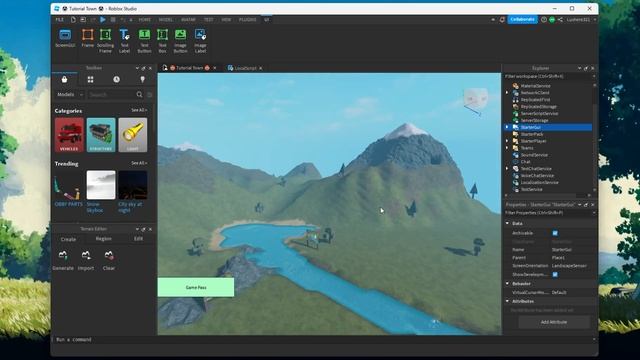
Task: Open the help icon next to Collaborate
Action: [544, 20]
